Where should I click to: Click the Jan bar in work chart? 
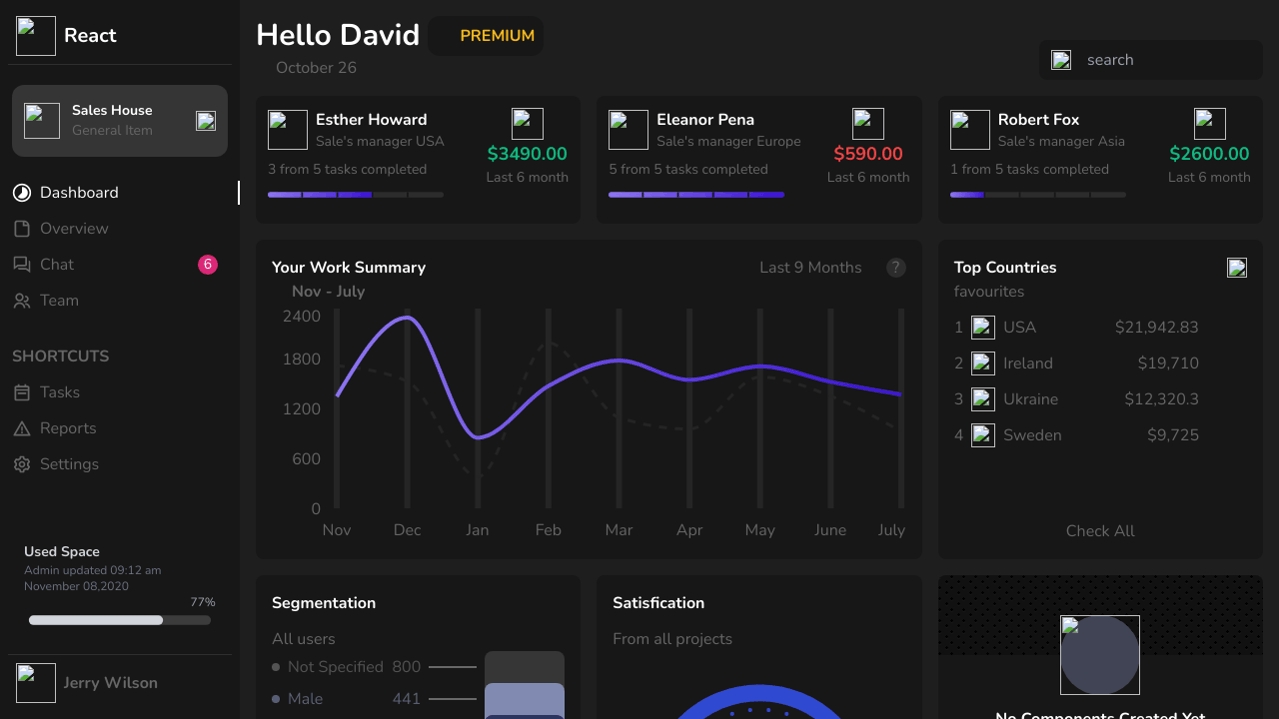click(478, 408)
